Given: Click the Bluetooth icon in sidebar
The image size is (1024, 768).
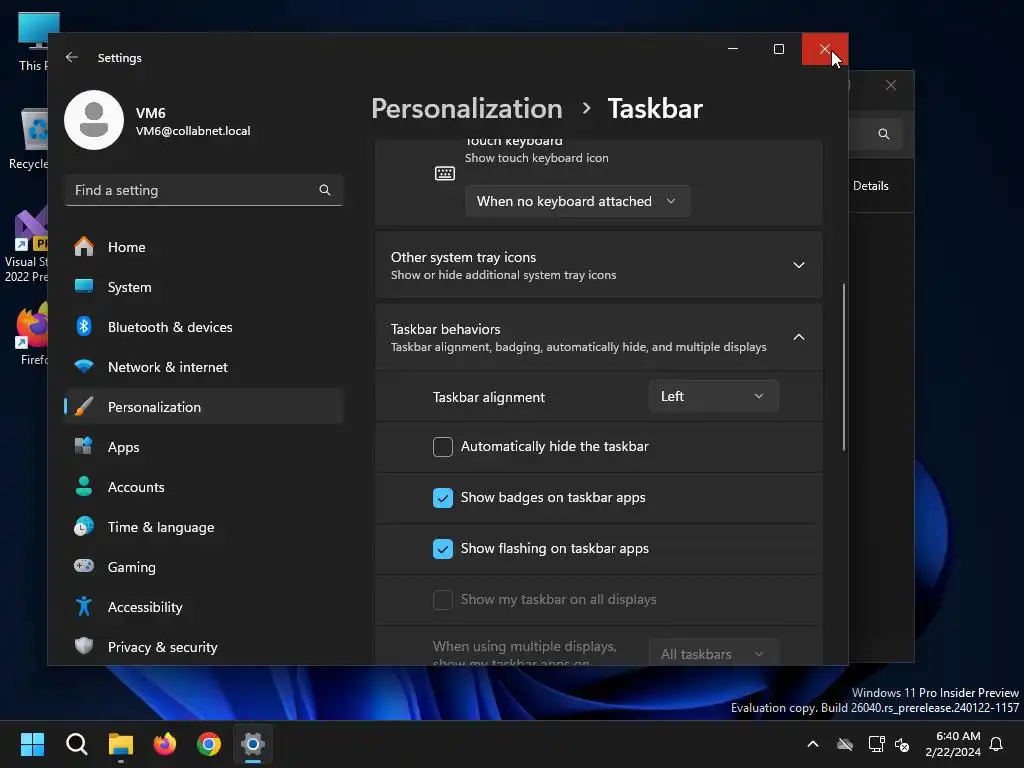Looking at the screenshot, I should [84, 327].
